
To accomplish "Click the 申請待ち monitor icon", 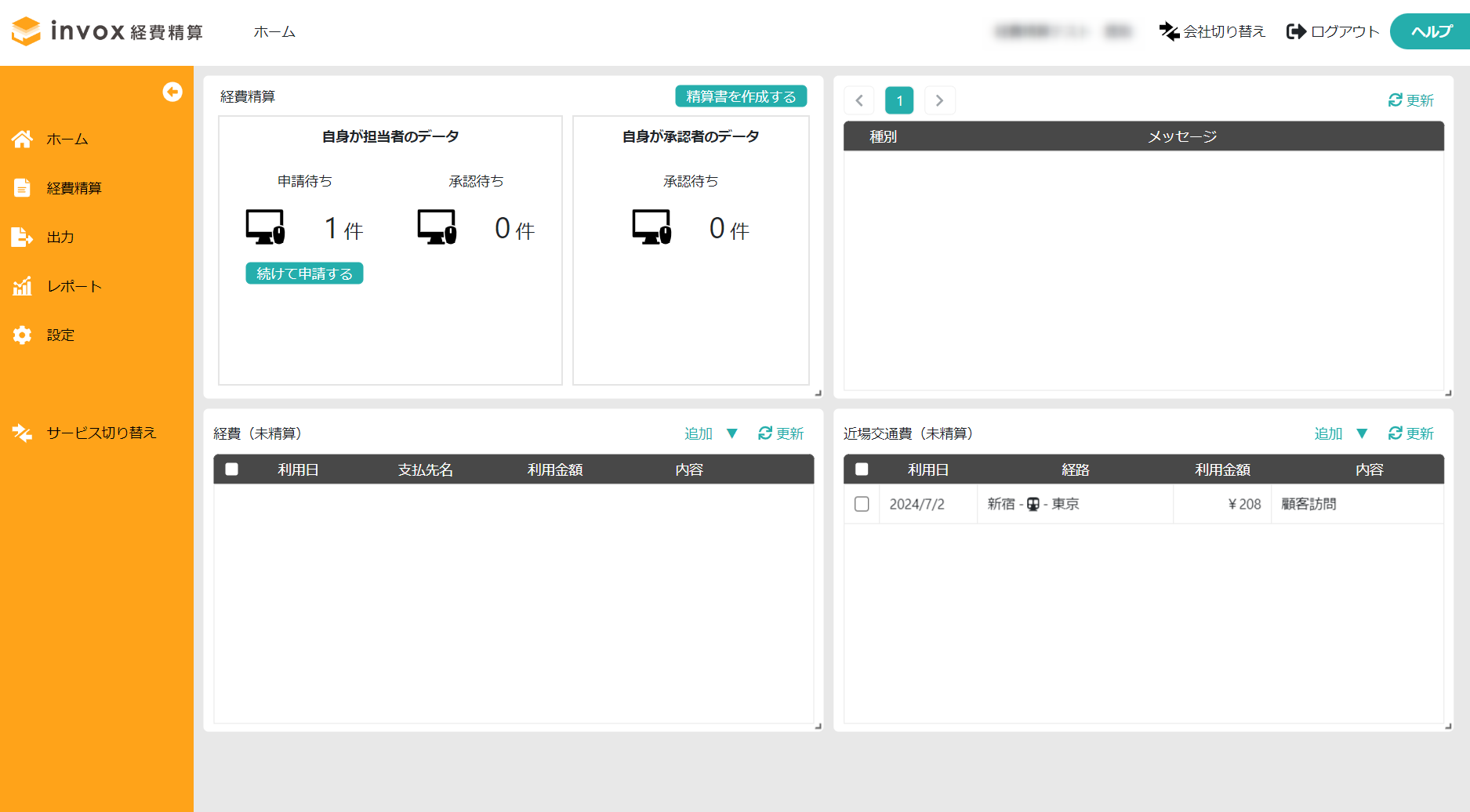I will pos(265,227).
